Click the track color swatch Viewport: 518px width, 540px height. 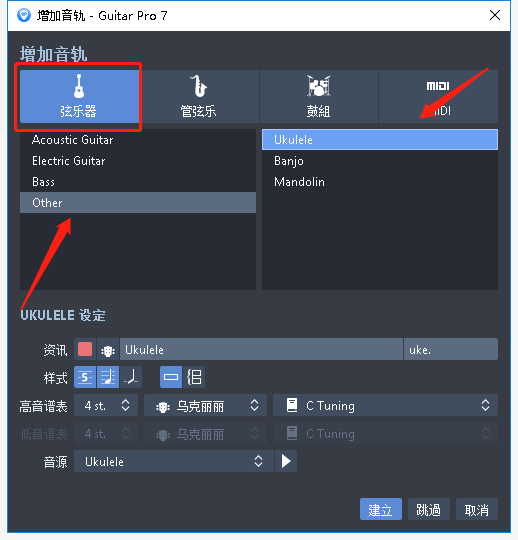tap(85, 349)
